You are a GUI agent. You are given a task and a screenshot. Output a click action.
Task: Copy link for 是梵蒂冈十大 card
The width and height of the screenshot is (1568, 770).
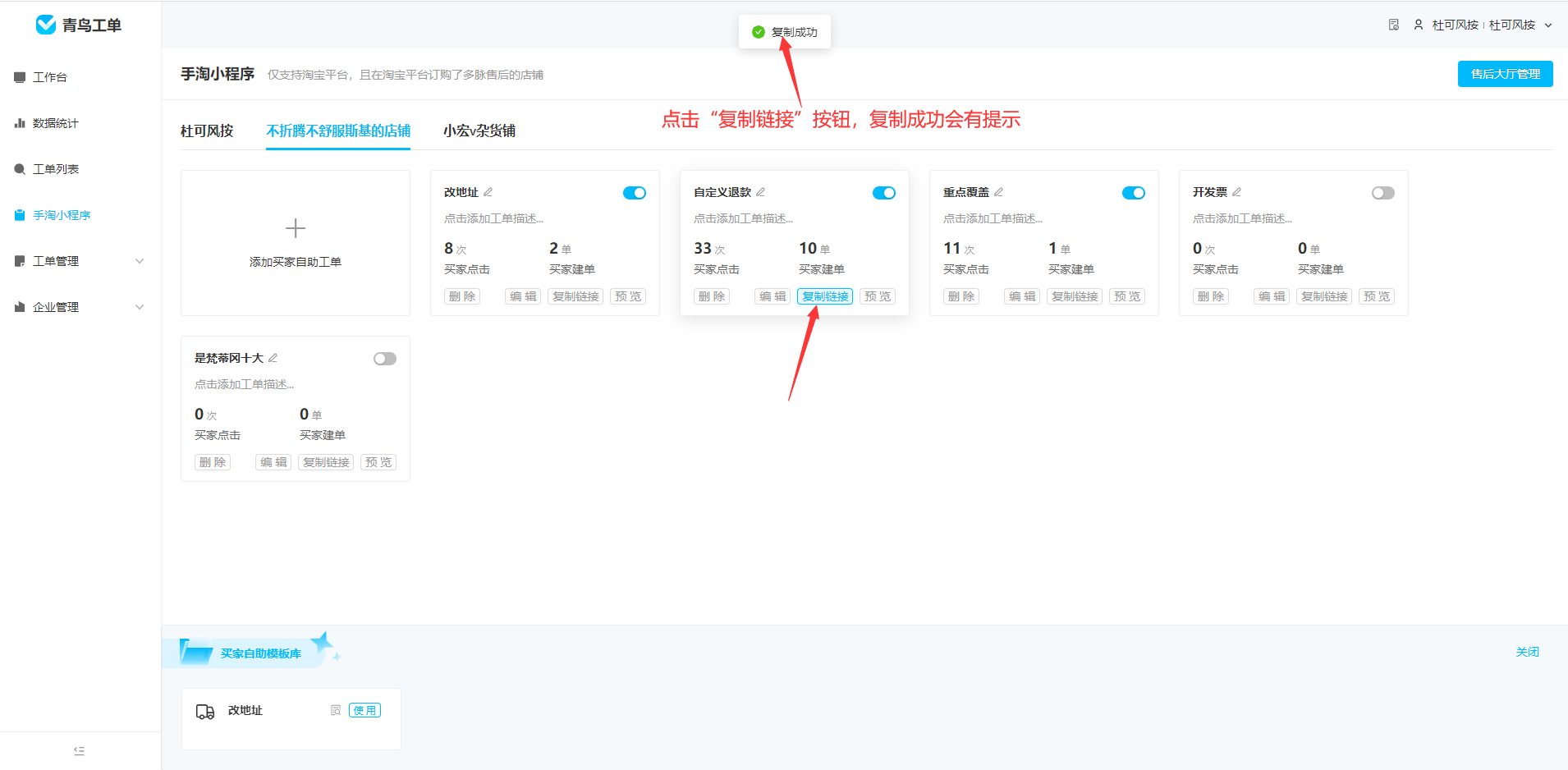tap(326, 462)
